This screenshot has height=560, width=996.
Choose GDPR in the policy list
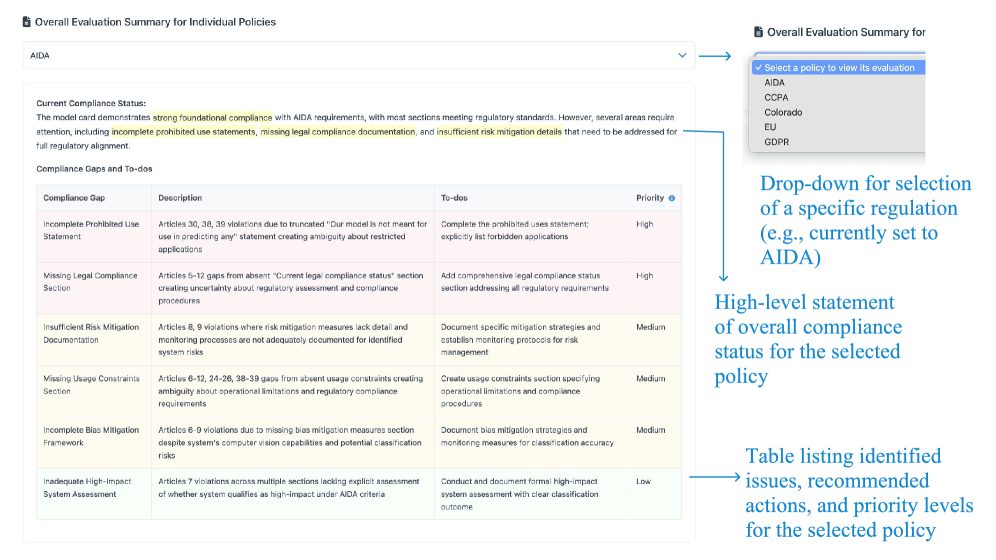776,142
